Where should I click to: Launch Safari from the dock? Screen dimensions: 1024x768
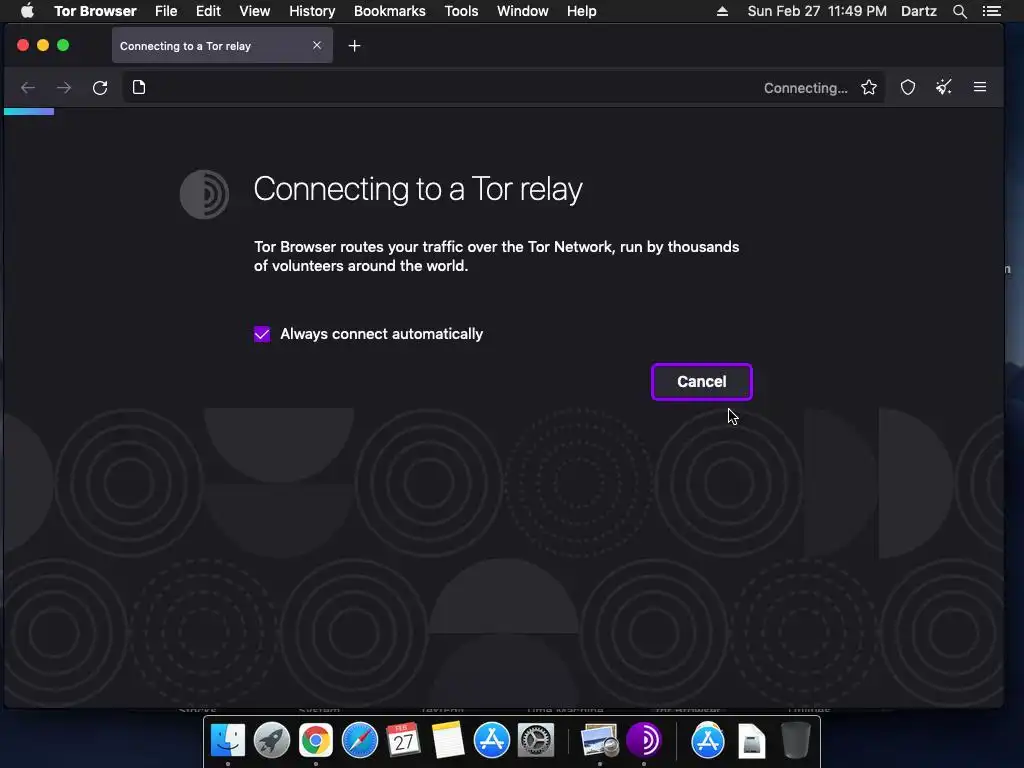tap(360, 741)
